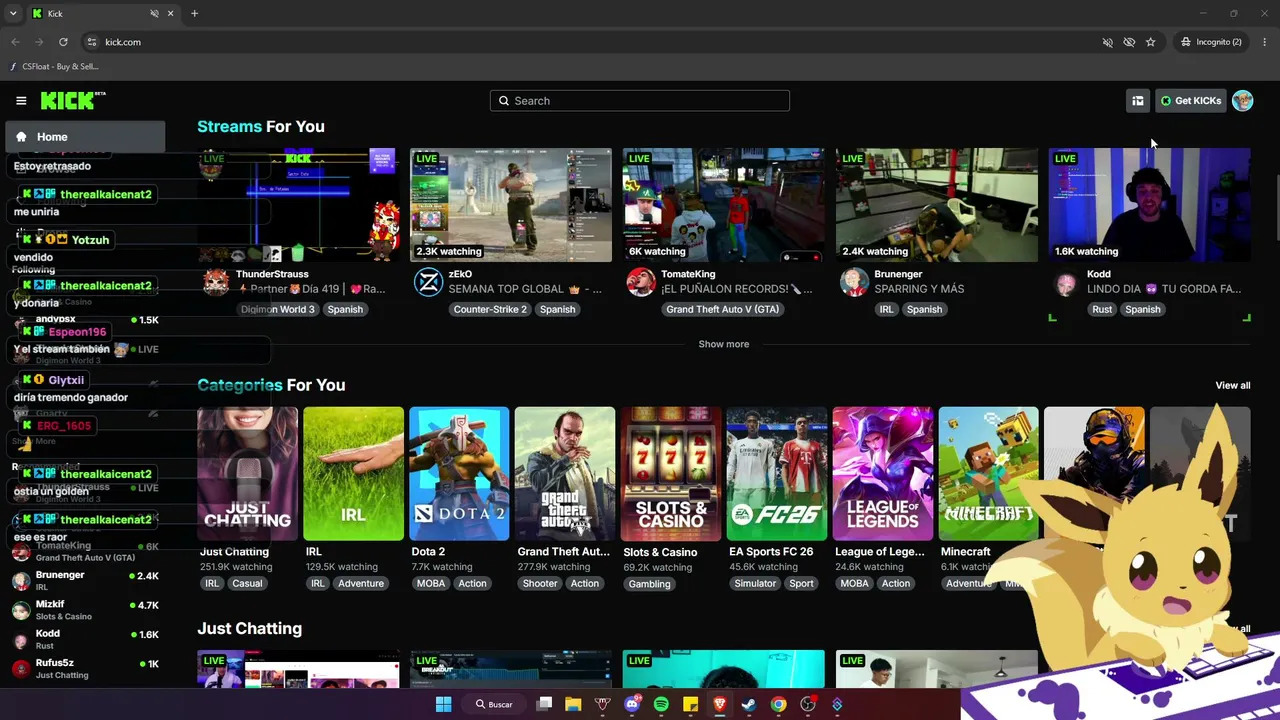Open the user profile avatar menu
Image resolution: width=1280 pixels, height=720 pixels.
tap(1242, 100)
